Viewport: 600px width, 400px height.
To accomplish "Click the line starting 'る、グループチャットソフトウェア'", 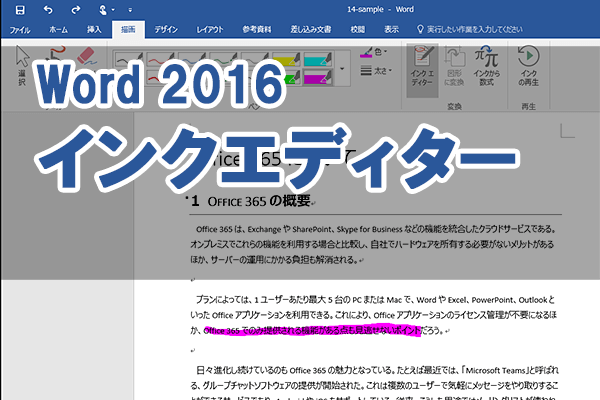I will [374, 385].
